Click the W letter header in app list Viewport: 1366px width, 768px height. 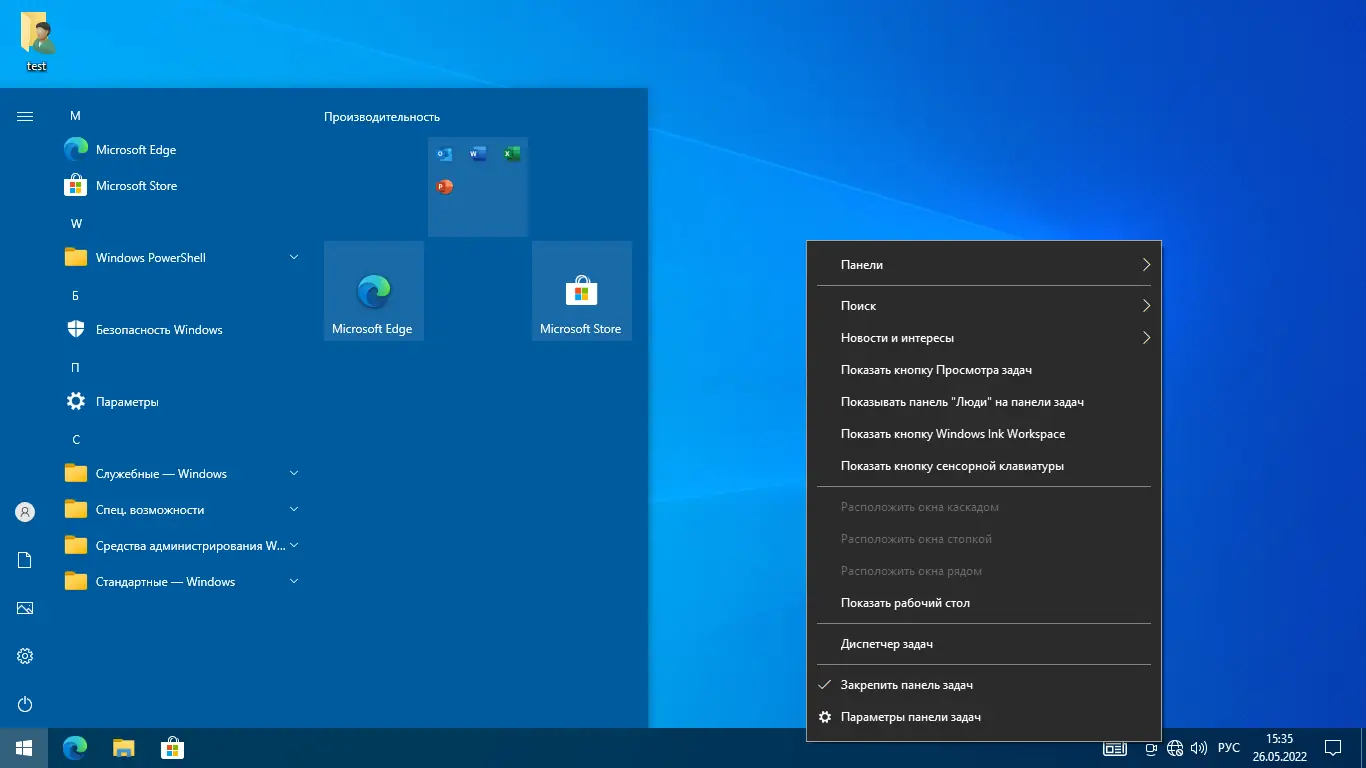[76, 224]
